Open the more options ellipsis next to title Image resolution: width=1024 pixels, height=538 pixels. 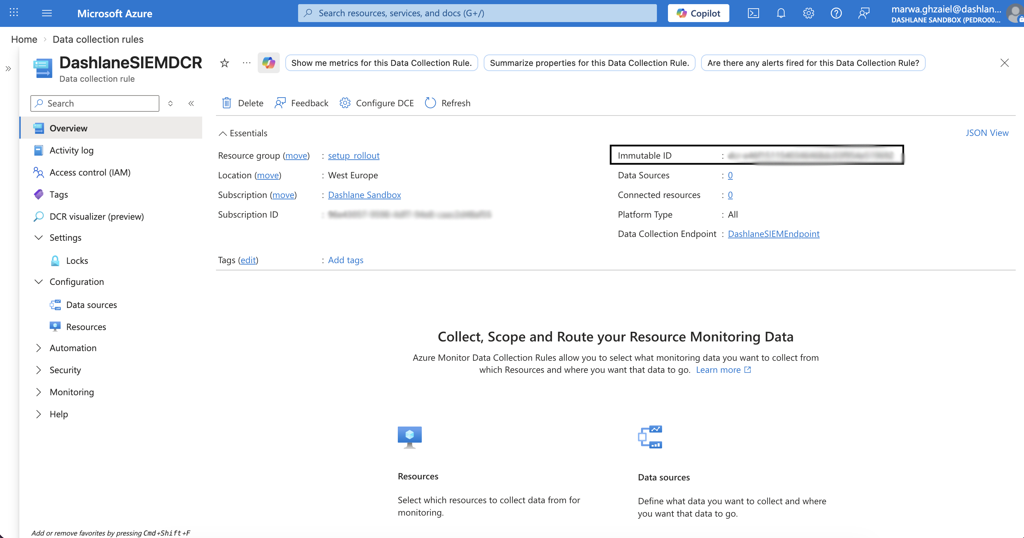[x=246, y=63]
